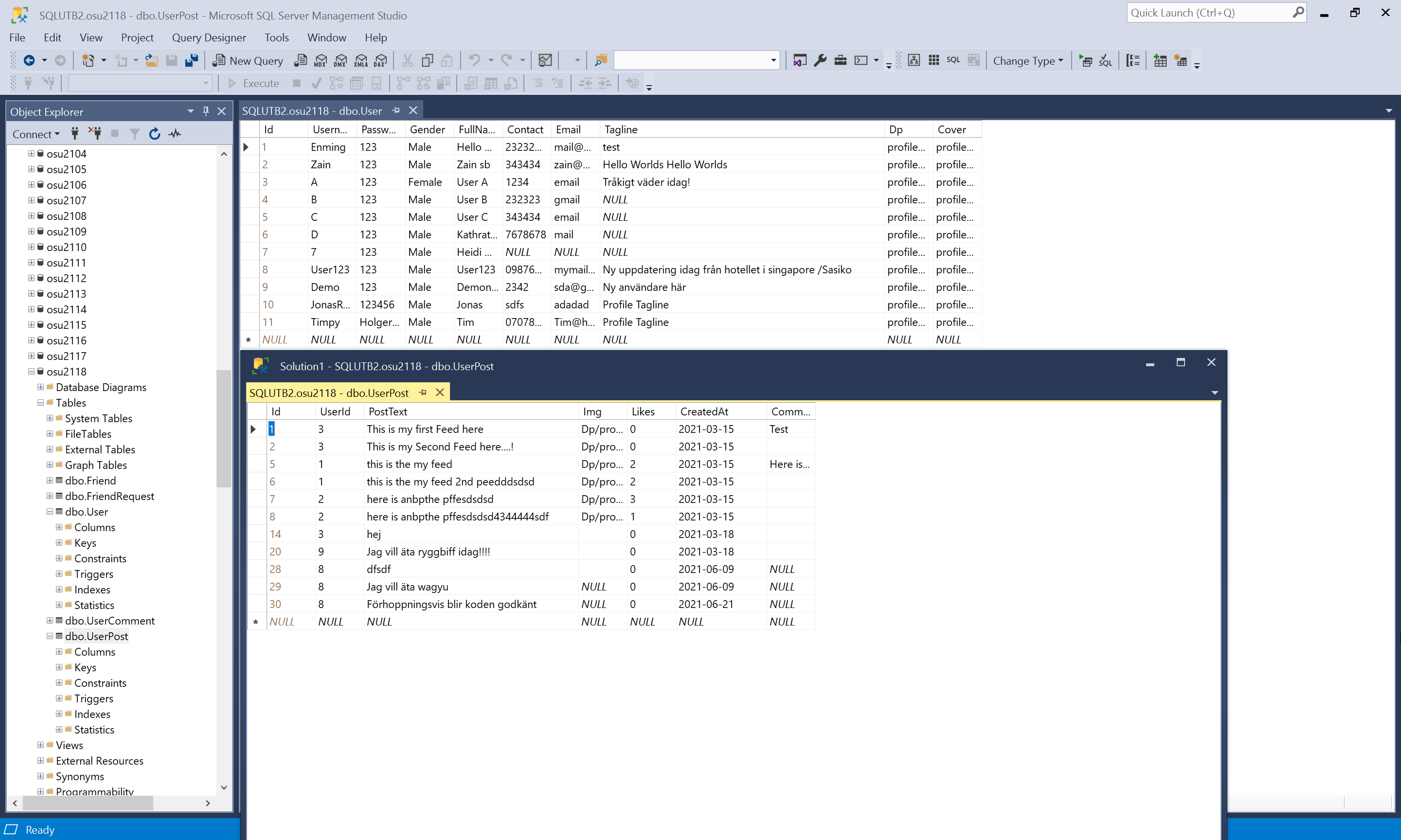Expand the dbo.UserComment table node

tap(50, 620)
